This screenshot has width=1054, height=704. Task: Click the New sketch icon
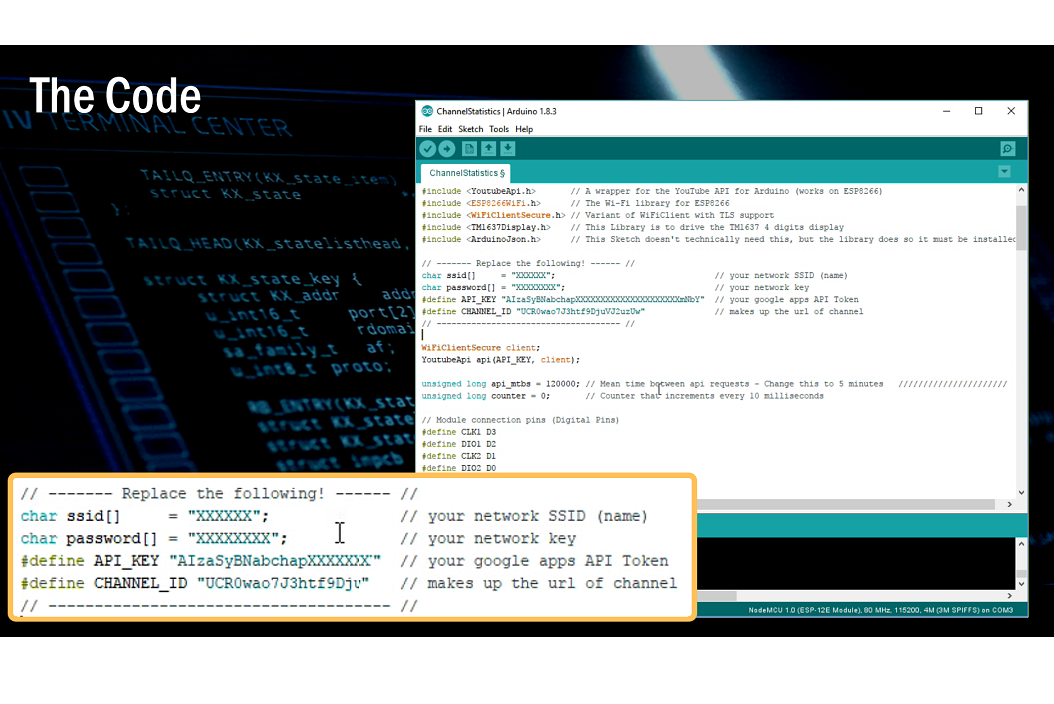[x=469, y=149]
